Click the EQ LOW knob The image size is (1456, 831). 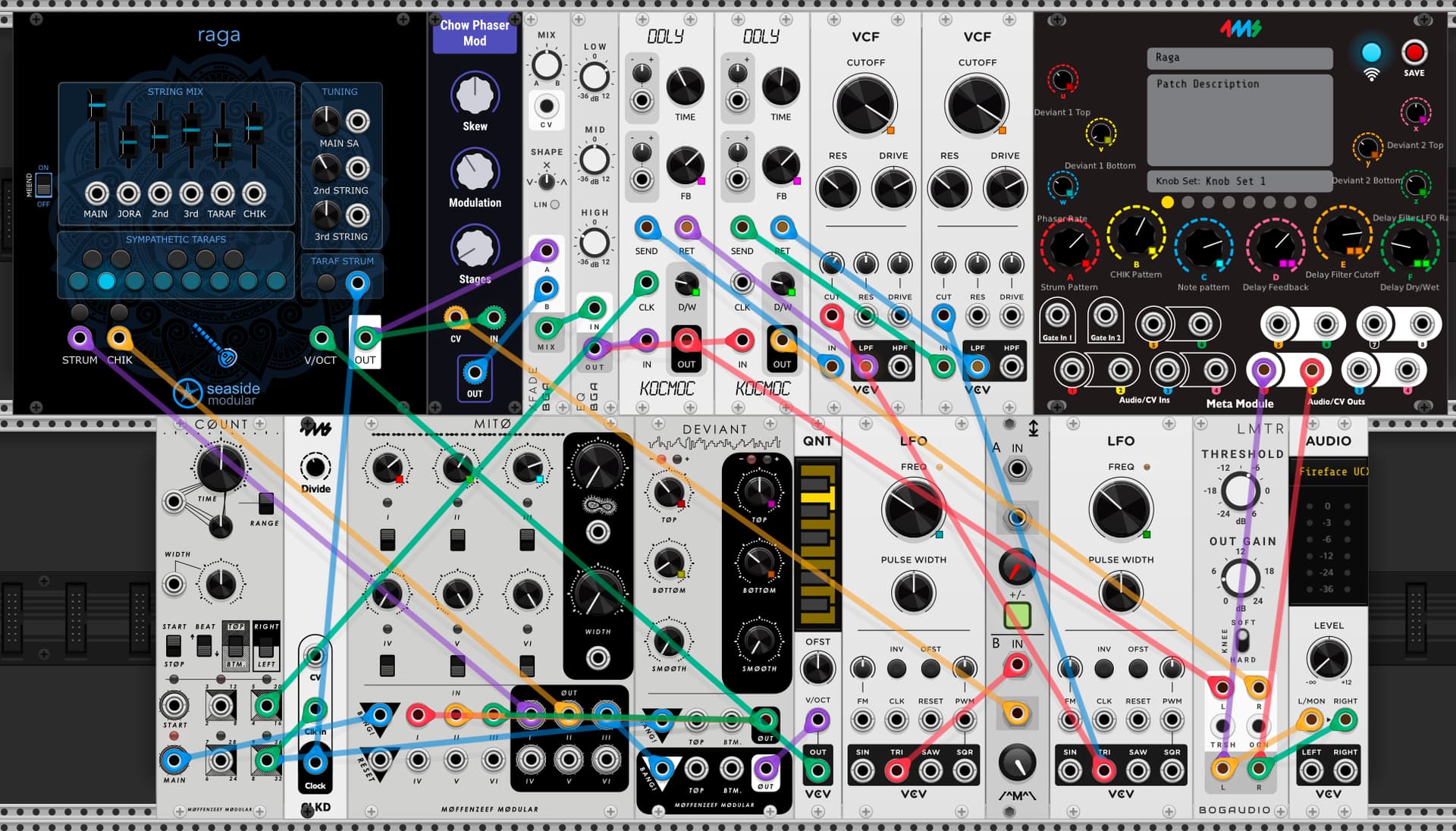coord(595,77)
